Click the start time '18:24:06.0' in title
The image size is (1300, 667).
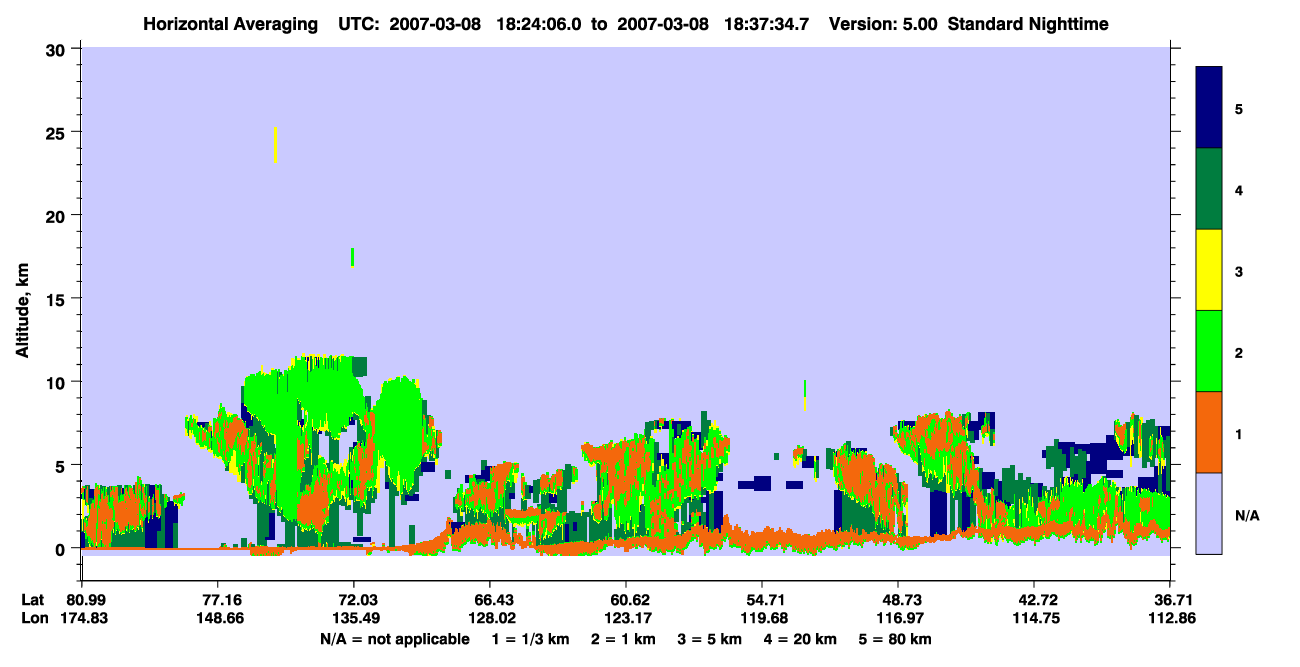[539, 23]
